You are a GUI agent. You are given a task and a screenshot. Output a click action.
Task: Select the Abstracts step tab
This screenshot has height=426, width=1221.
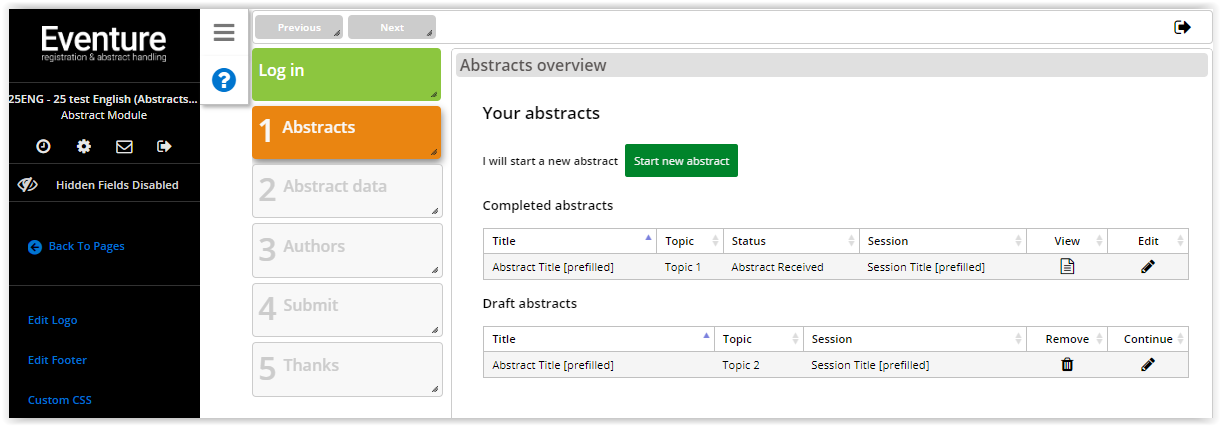click(x=346, y=133)
